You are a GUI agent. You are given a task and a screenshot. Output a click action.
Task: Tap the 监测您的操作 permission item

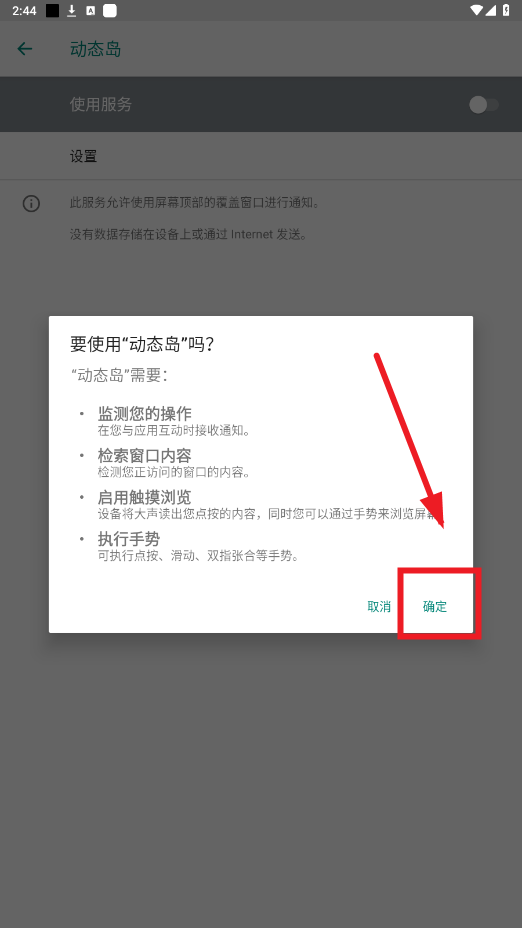[174, 421]
